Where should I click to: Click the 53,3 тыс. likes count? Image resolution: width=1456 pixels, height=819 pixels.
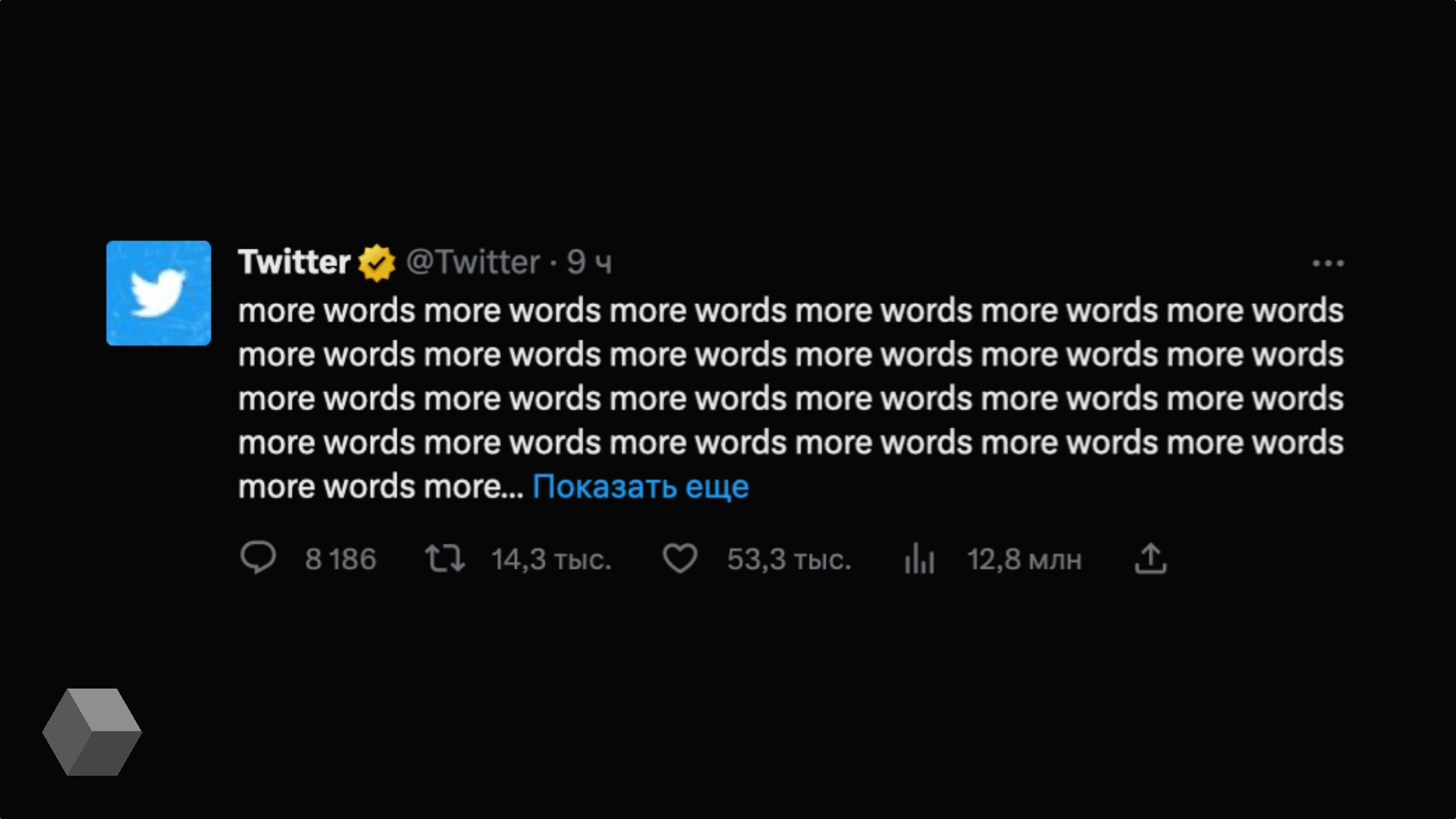(789, 560)
